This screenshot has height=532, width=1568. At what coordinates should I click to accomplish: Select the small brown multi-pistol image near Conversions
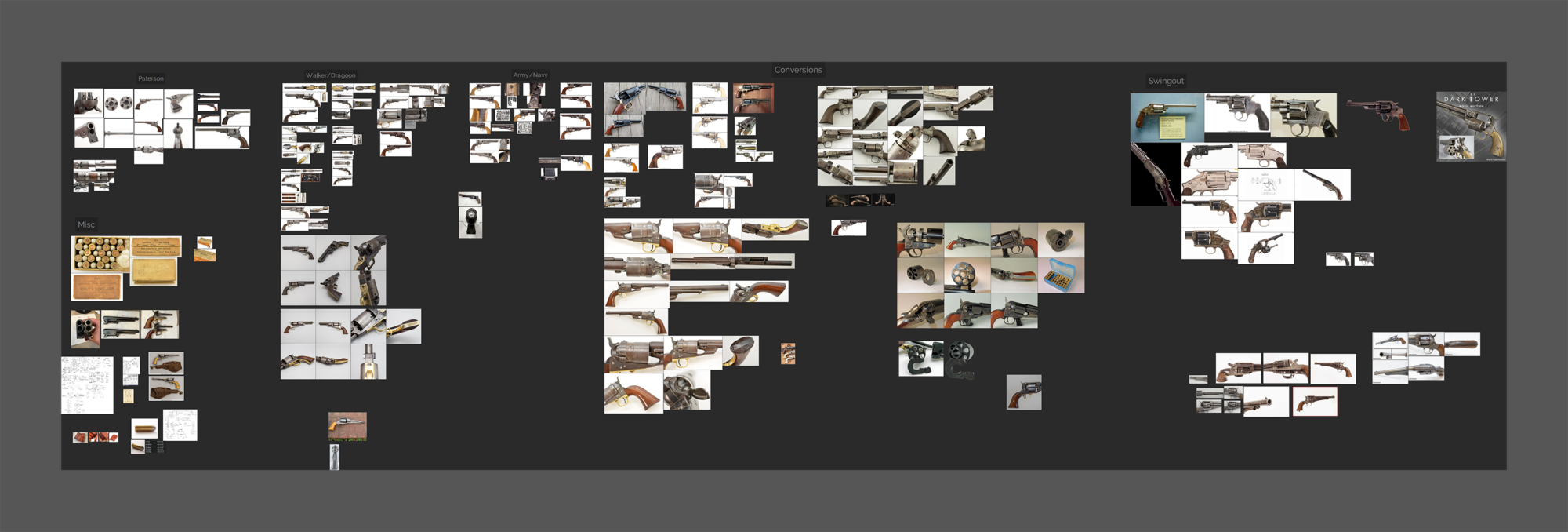click(x=788, y=353)
